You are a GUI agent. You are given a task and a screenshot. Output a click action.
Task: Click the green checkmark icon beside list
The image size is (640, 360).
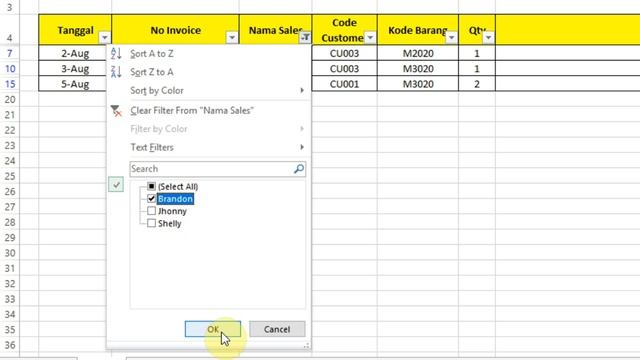click(x=116, y=184)
